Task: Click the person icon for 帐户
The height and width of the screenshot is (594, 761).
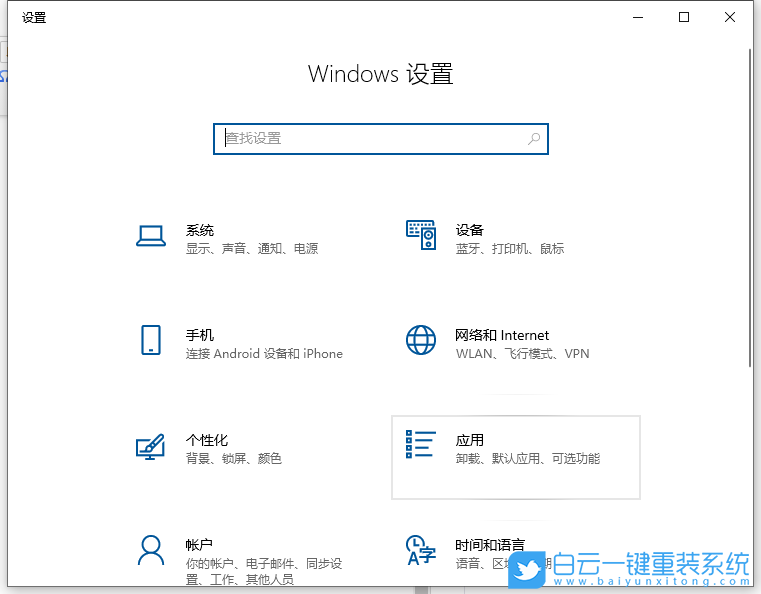Action: coord(151,550)
